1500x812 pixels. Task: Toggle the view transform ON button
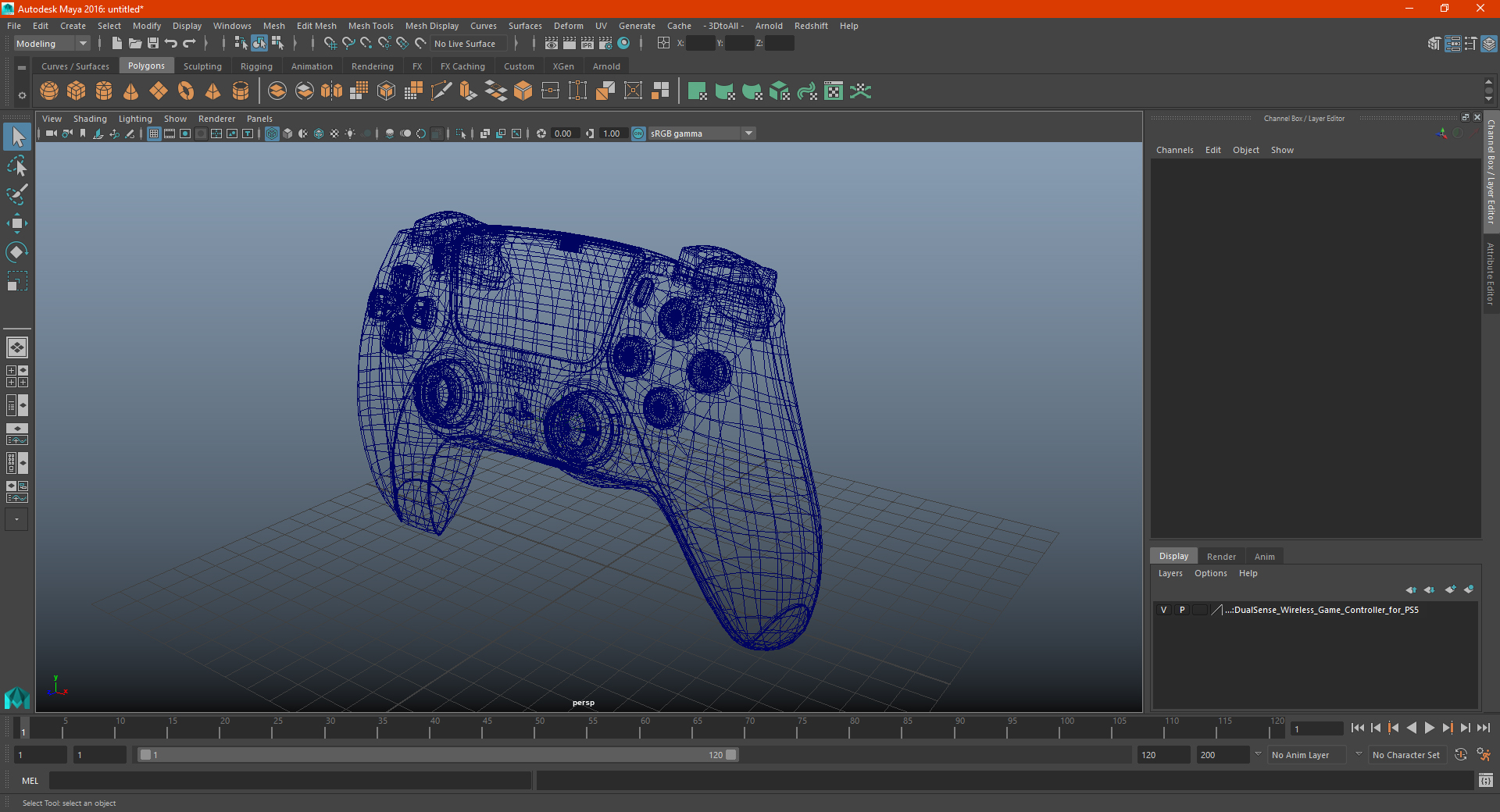point(638,134)
